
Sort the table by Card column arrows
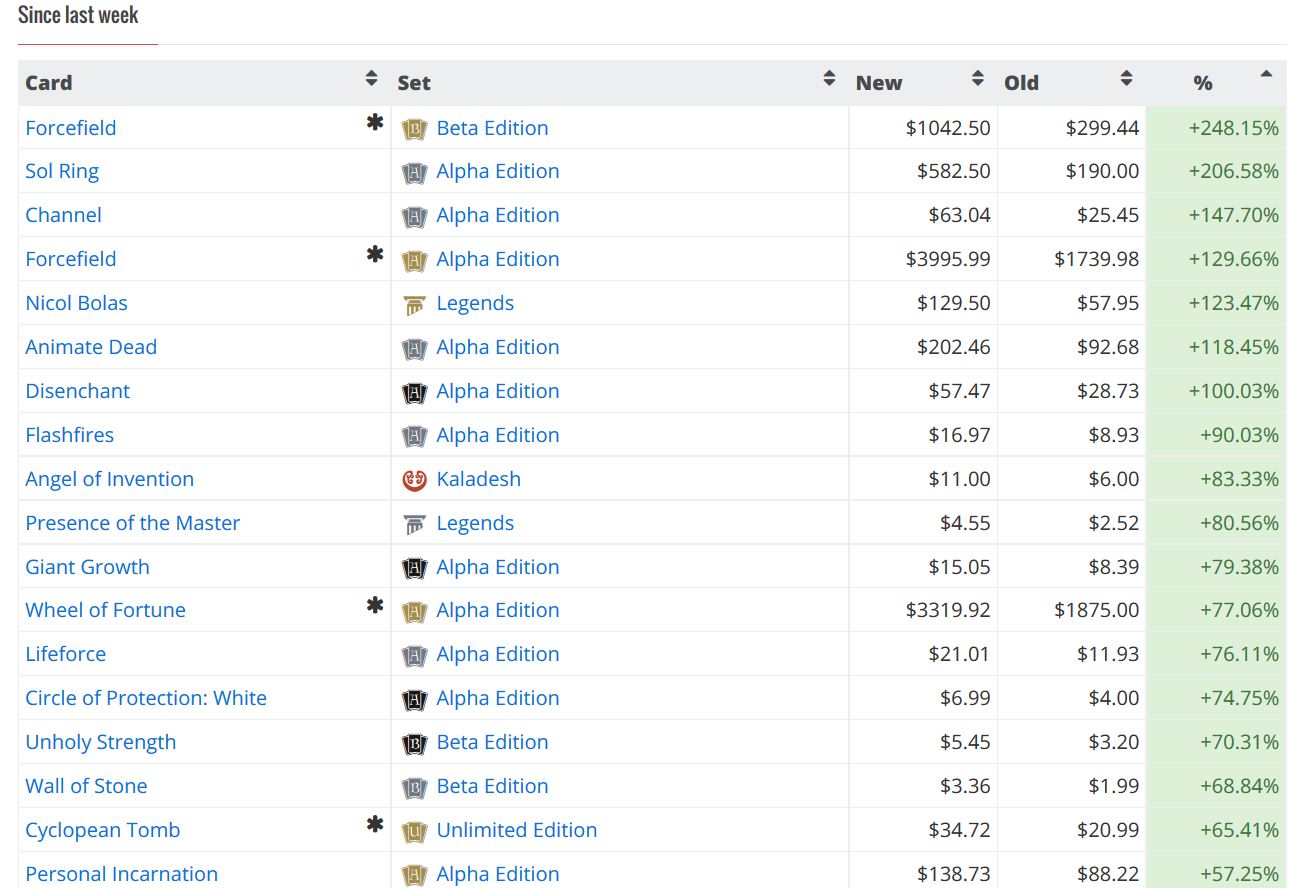371,79
